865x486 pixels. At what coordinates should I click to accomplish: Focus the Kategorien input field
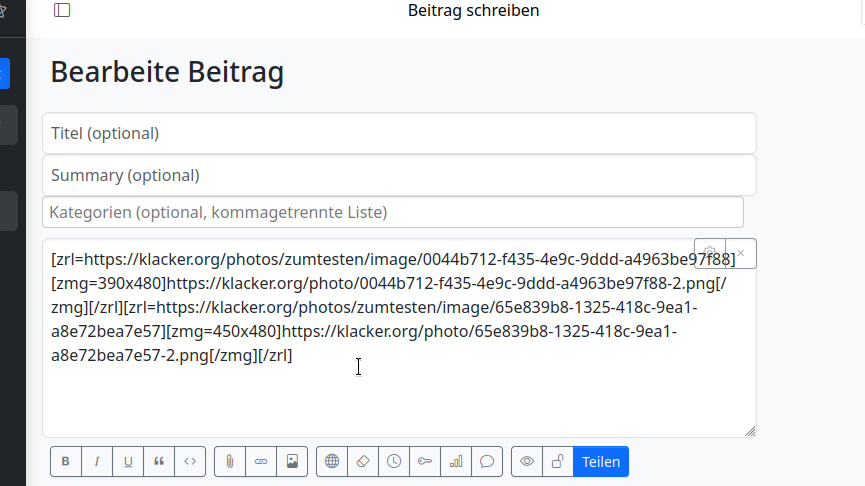pos(392,212)
